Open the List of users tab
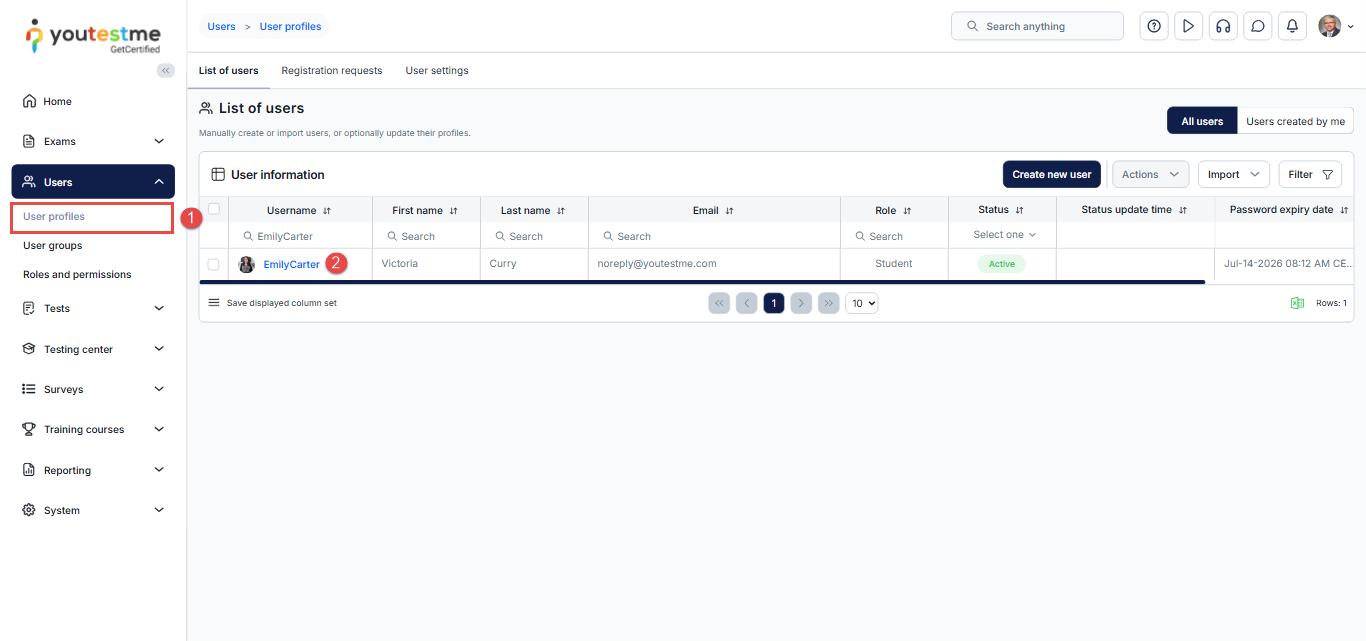 click(228, 71)
